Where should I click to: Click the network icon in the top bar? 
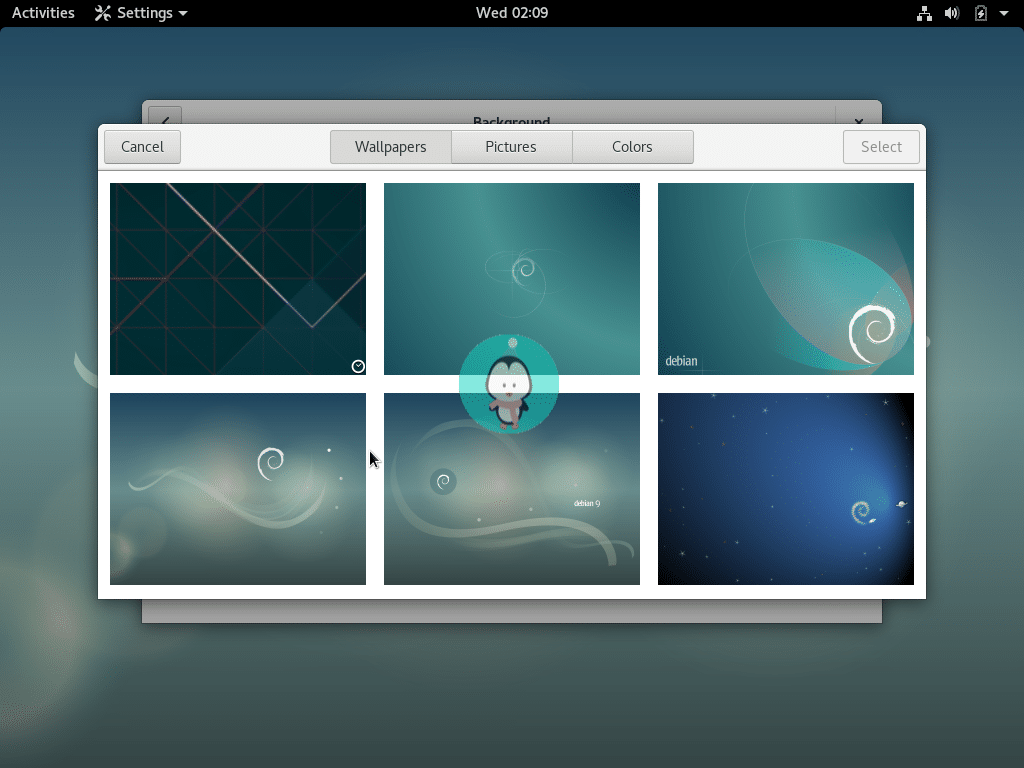coord(924,13)
